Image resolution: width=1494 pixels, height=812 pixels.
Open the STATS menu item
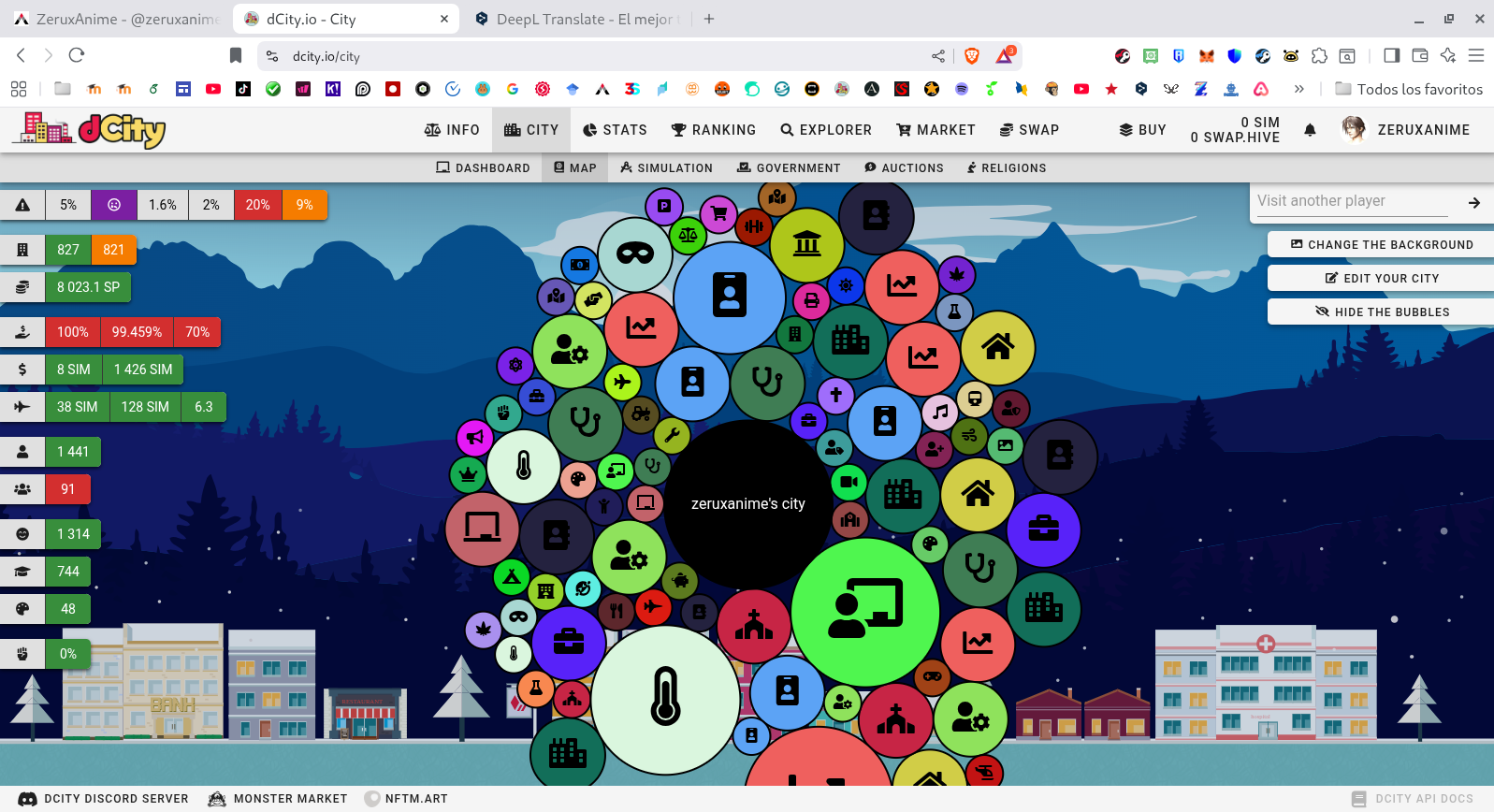(615, 130)
